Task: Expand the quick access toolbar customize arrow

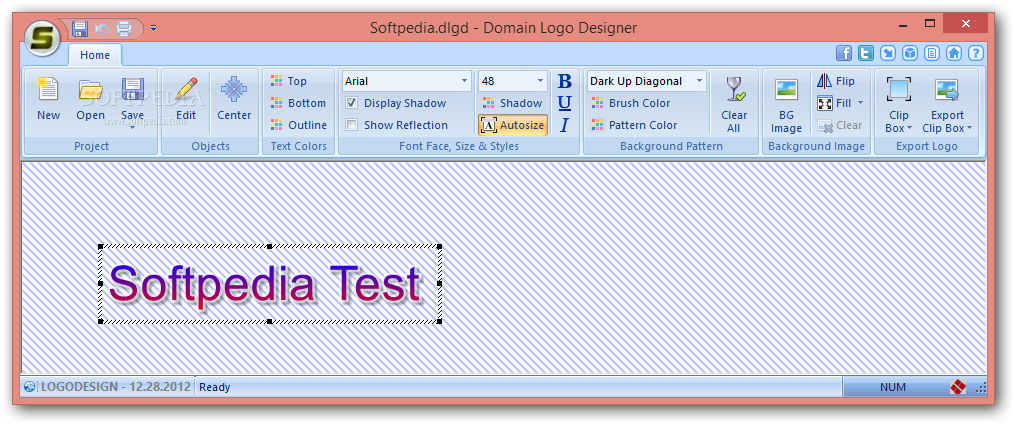Action: coord(153,28)
